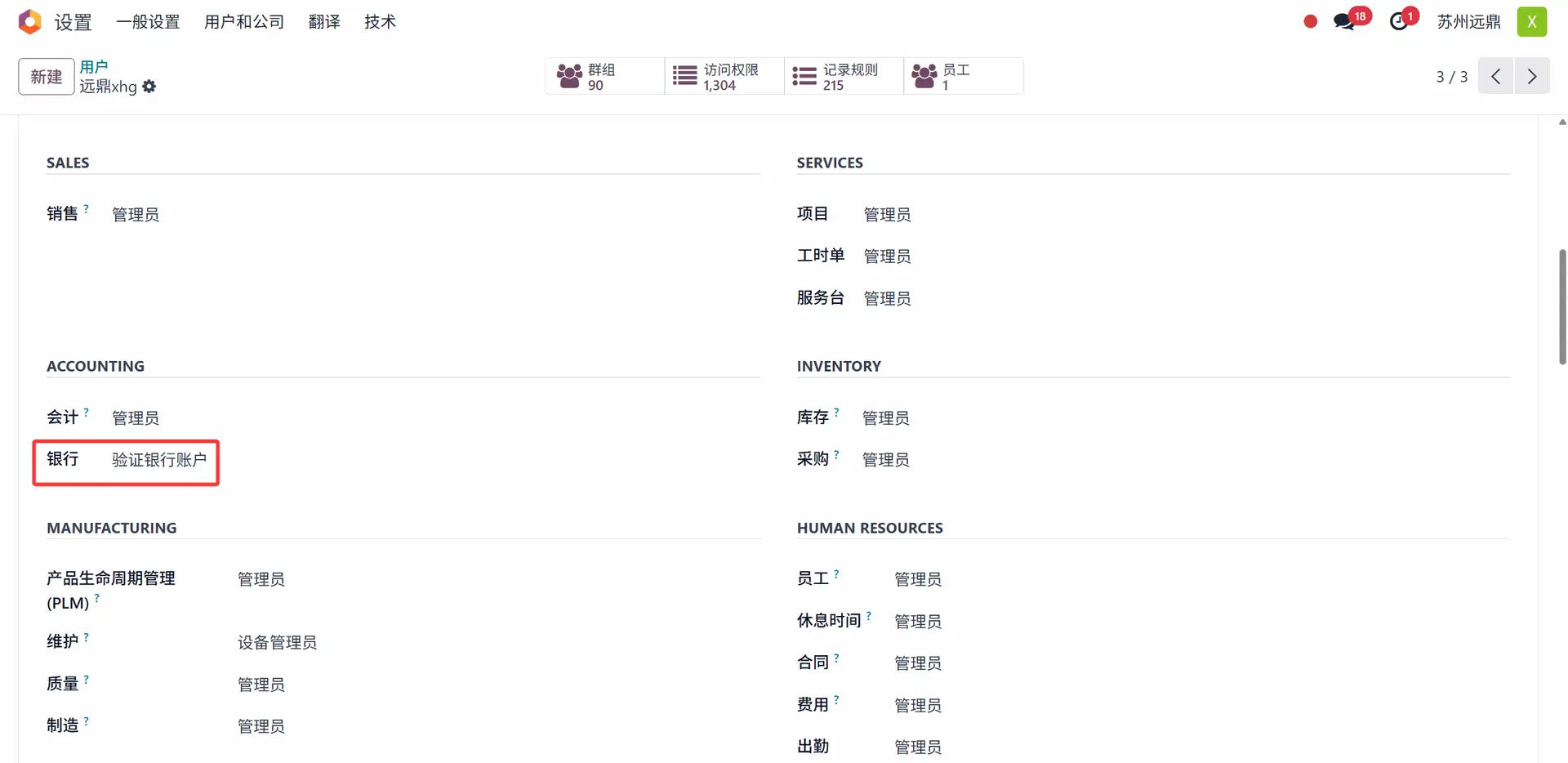Go to the next record arrow
The width and height of the screenshot is (1568, 763).
(x=1532, y=76)
